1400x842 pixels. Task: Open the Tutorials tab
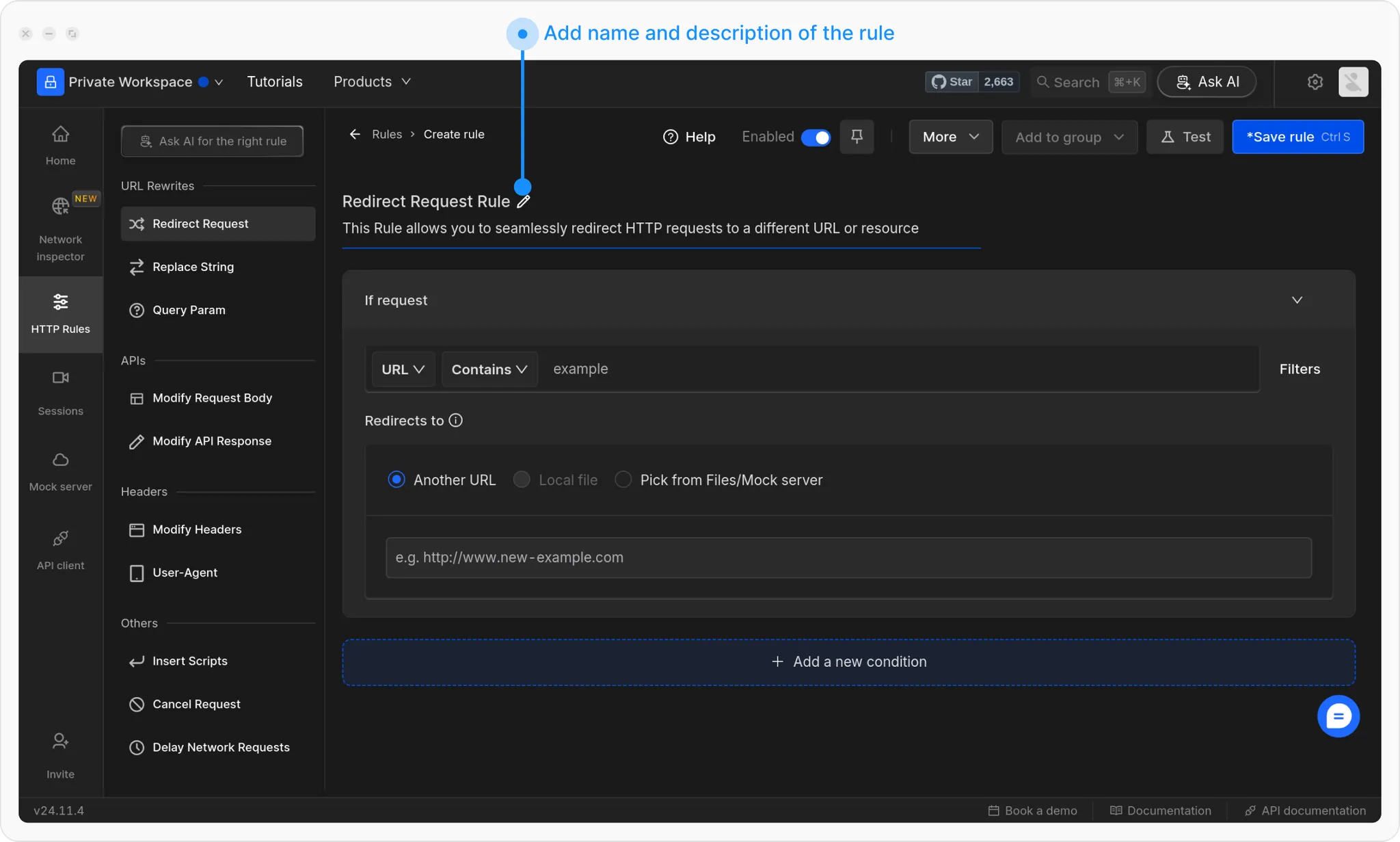274,82
